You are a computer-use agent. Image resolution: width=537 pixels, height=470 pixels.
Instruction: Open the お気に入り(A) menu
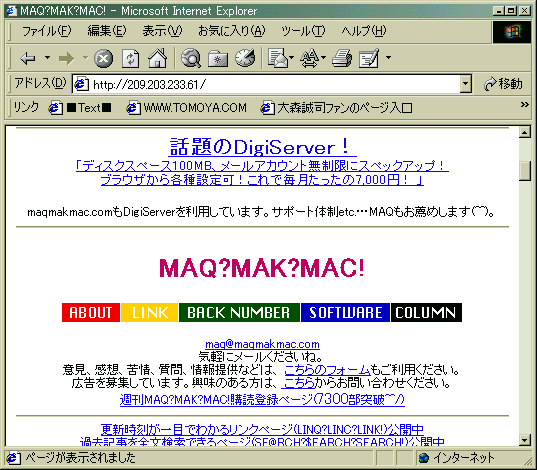[232, 31]
